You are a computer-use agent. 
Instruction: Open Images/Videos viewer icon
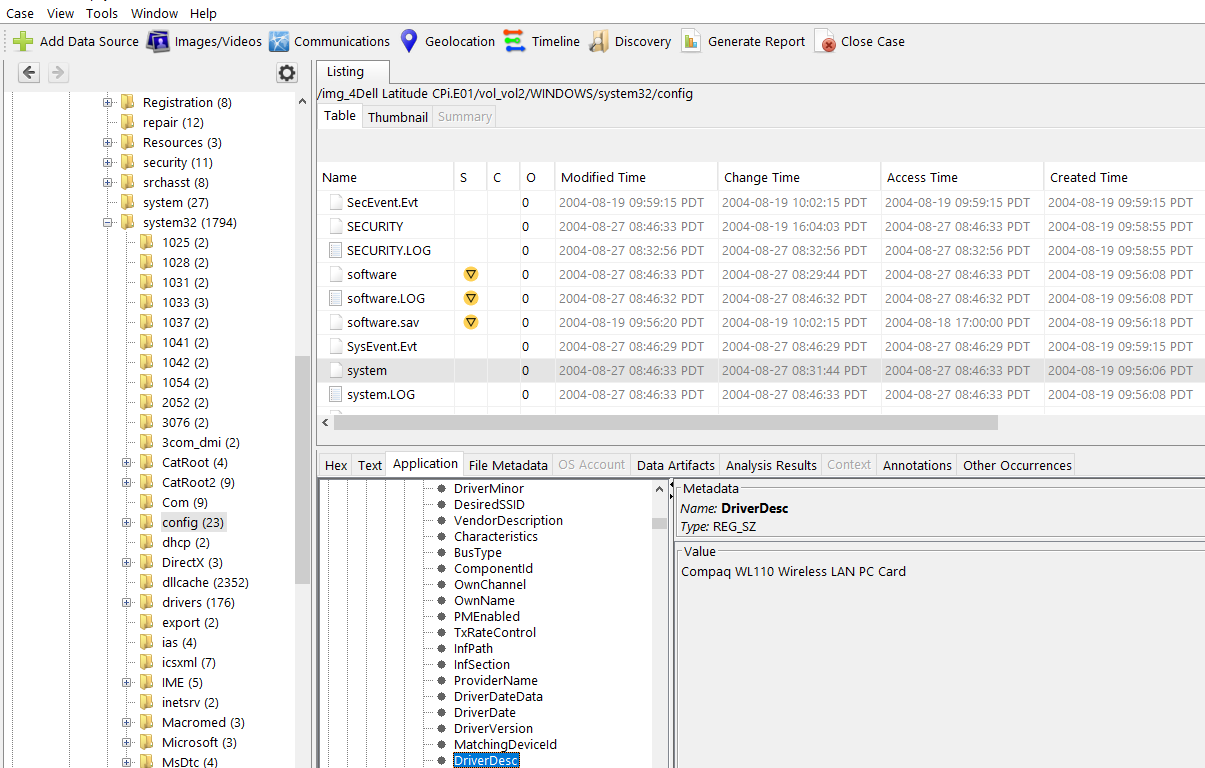coord(158,41)
